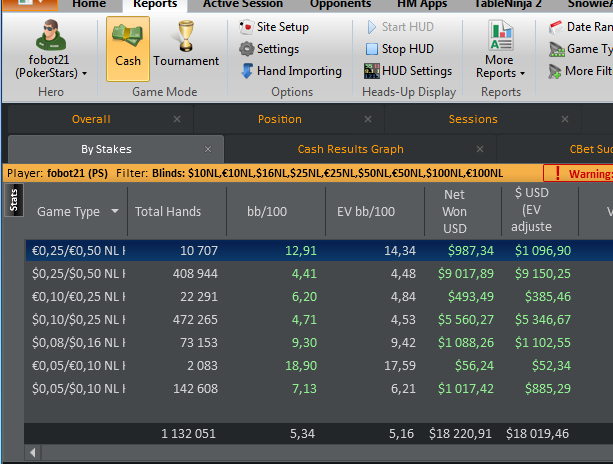613x464 pixels.
Task: Open the Cash Results Graph tab
Action: pyautogui.click(x=351, y=149)
